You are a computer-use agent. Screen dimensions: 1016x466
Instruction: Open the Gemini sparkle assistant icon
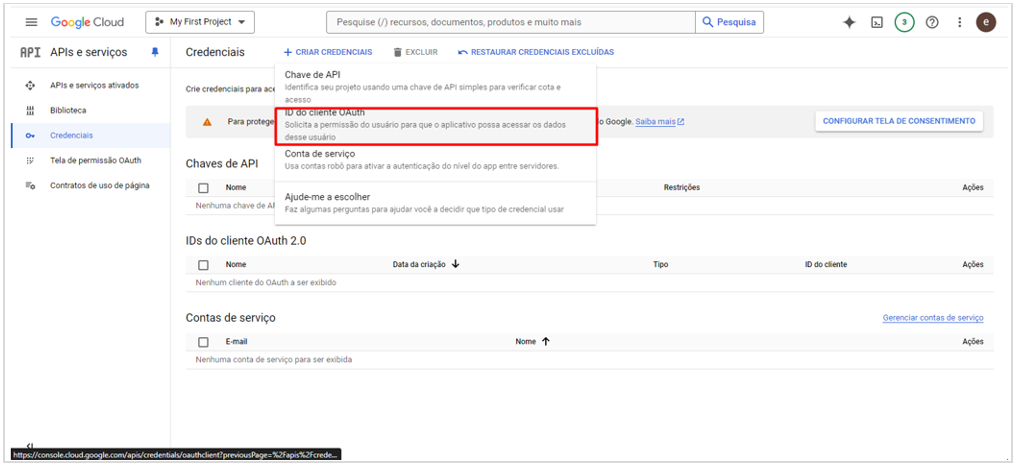[849, 22]
